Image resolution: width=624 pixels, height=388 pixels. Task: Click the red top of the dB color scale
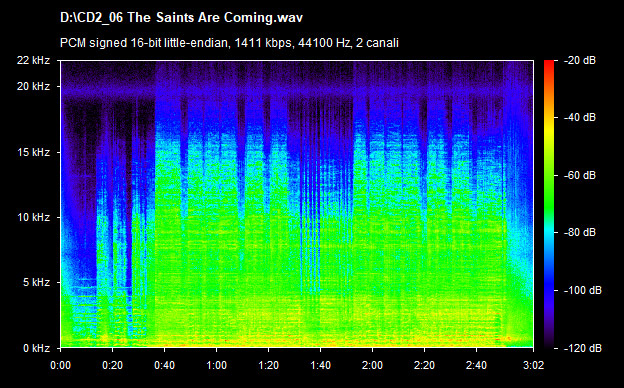tap(549, 64)
